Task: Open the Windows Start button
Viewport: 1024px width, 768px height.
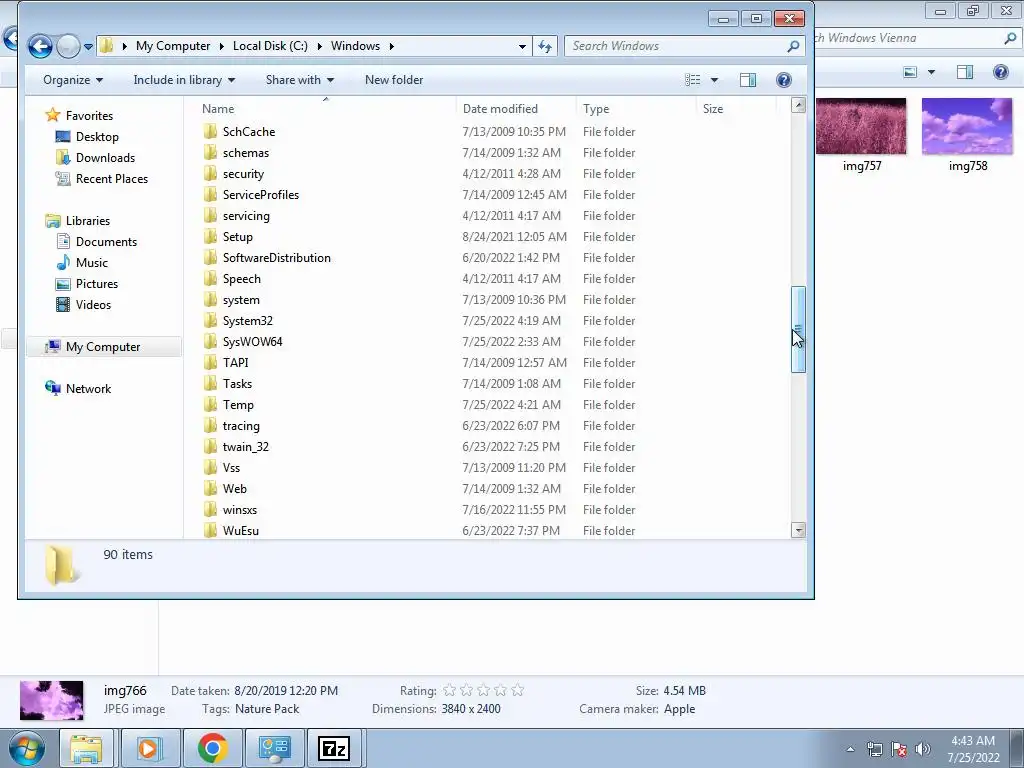Action: [x=26, y=748]
